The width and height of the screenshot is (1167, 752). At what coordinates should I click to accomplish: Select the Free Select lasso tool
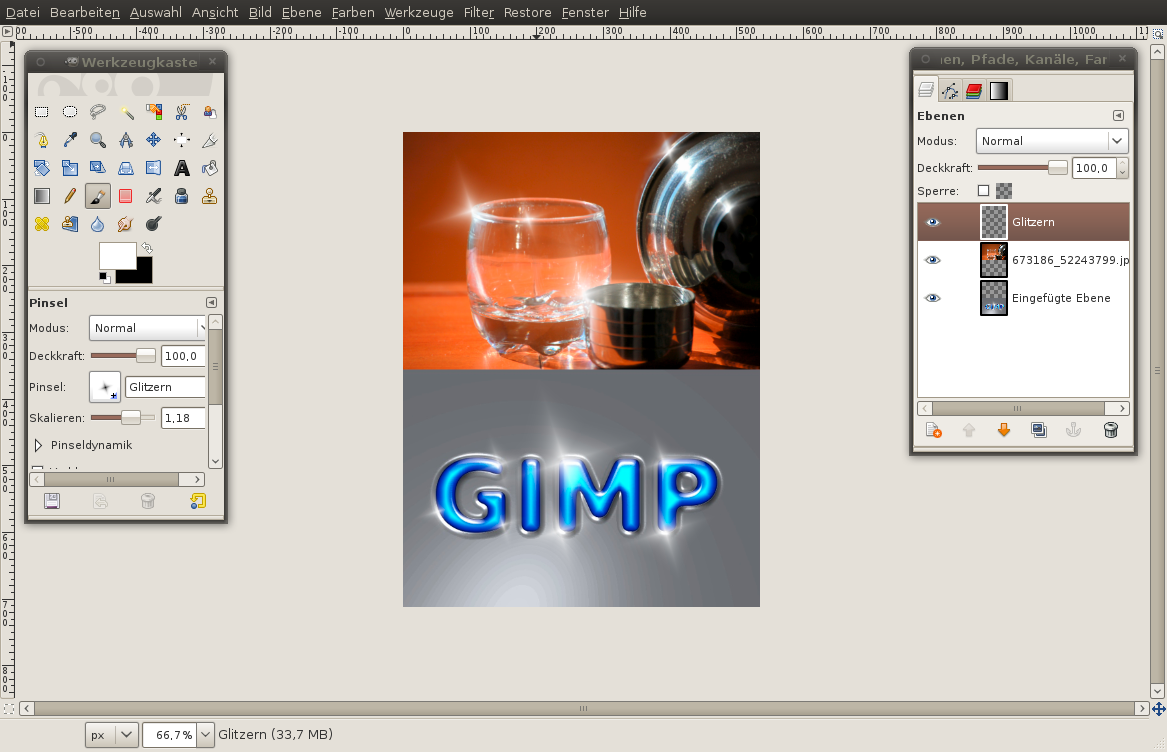tap(97, 112)
